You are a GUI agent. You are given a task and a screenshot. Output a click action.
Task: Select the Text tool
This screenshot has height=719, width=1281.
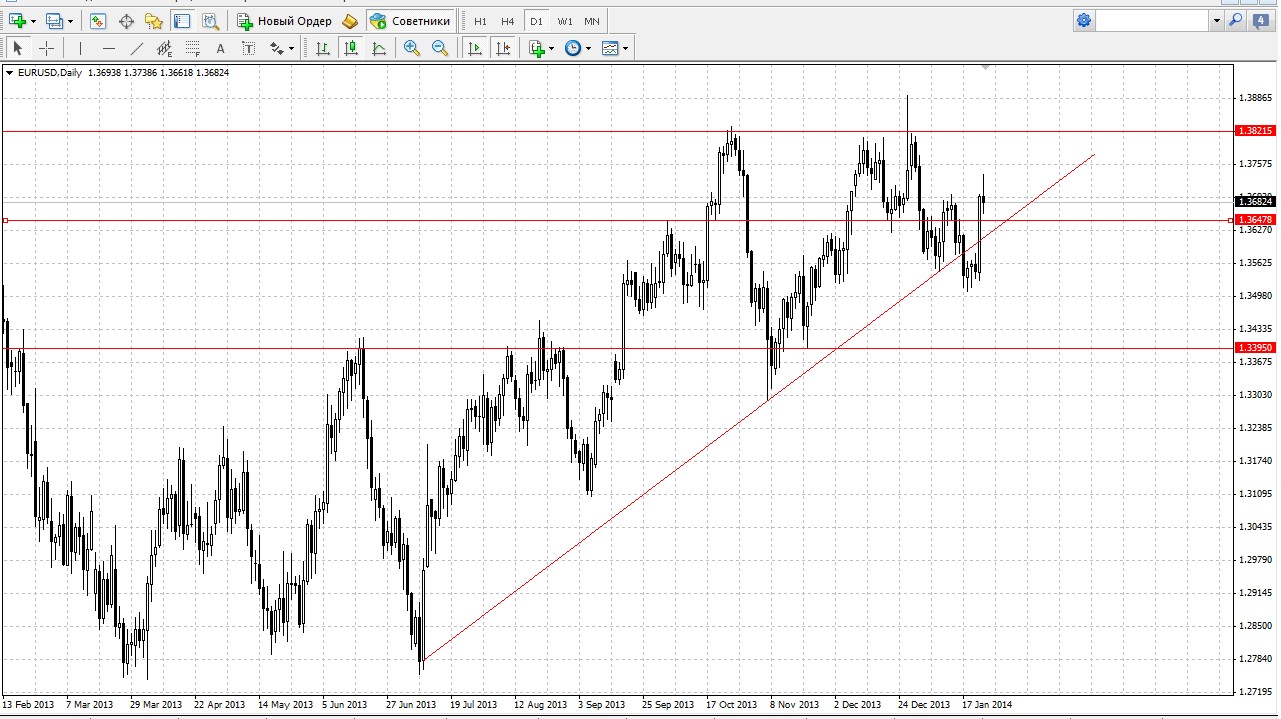pyautogui.click(x=220, y=48)
